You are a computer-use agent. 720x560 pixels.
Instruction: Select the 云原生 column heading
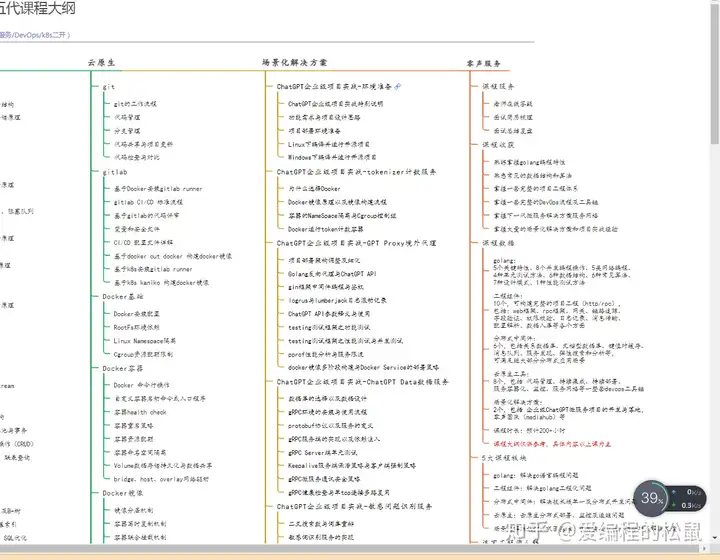(x=101, y=62)
